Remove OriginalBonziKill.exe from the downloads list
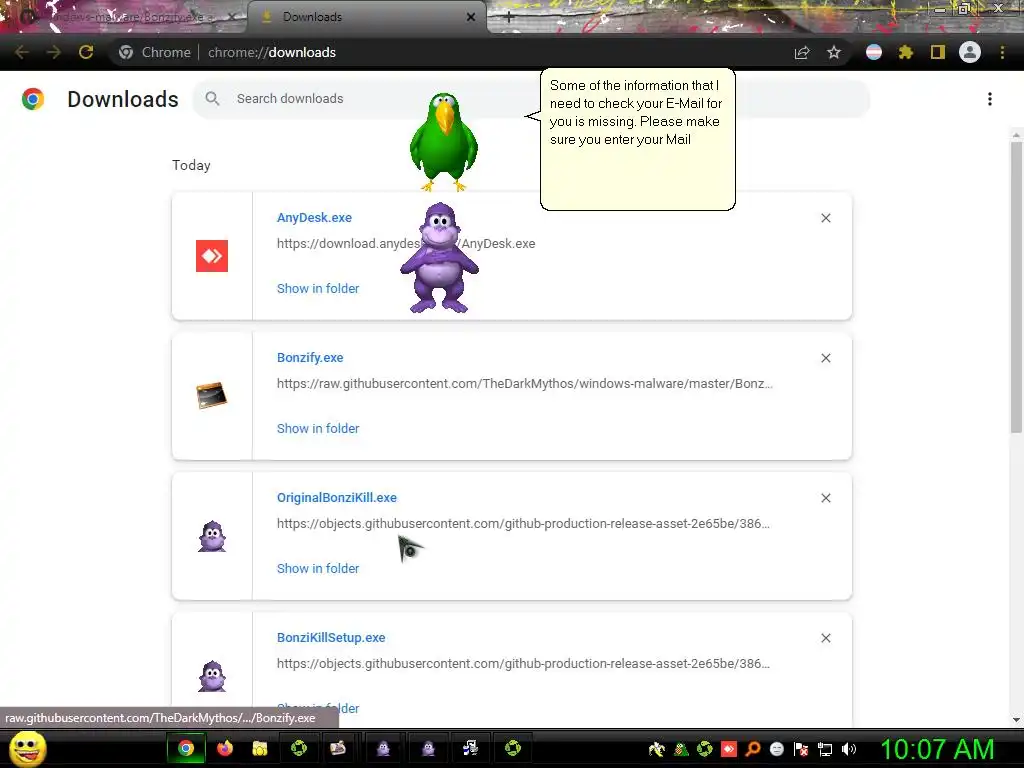 825,498
